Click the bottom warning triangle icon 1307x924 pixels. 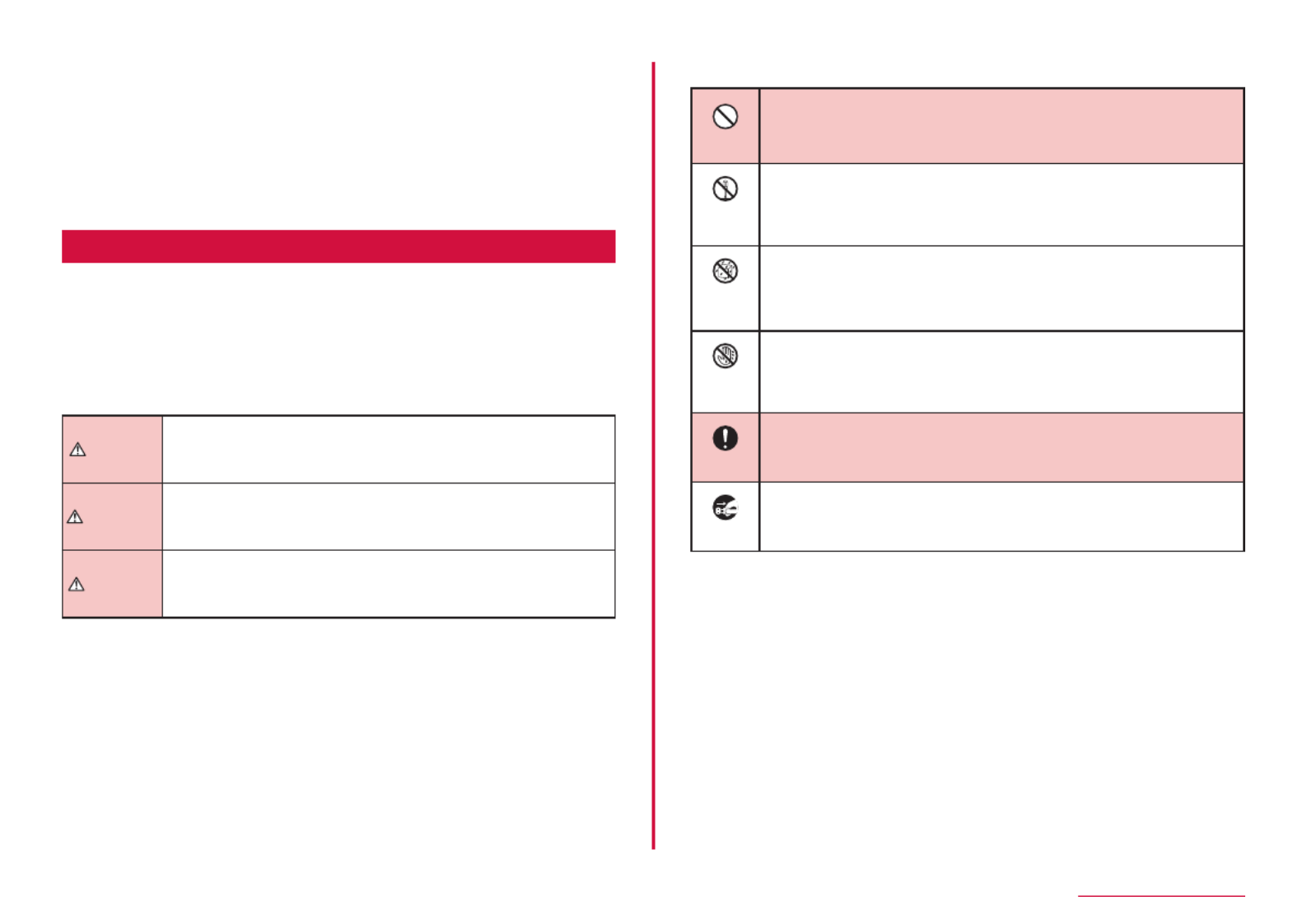coord(77,585)
